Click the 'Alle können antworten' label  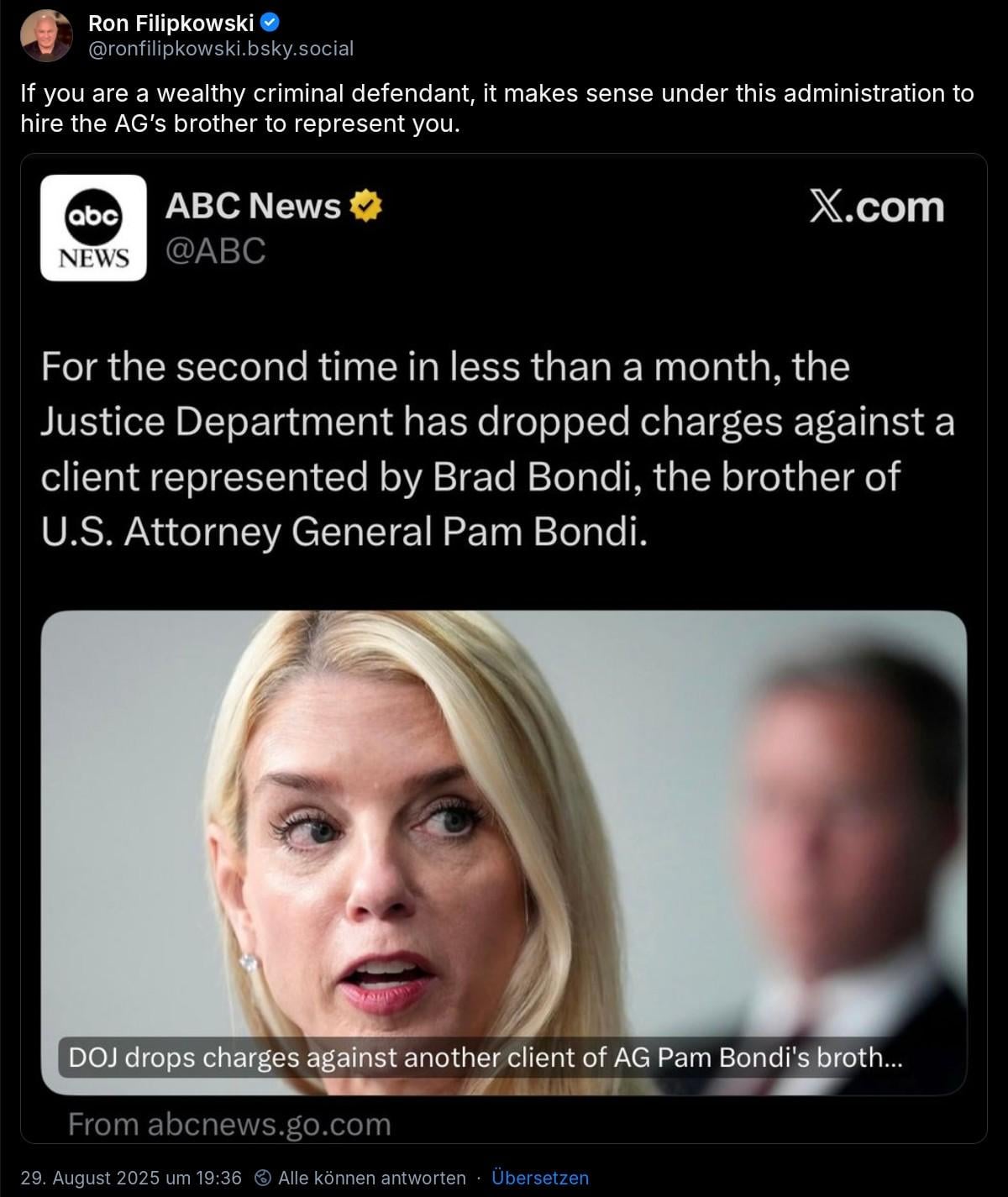click(x=372, y=1178)
